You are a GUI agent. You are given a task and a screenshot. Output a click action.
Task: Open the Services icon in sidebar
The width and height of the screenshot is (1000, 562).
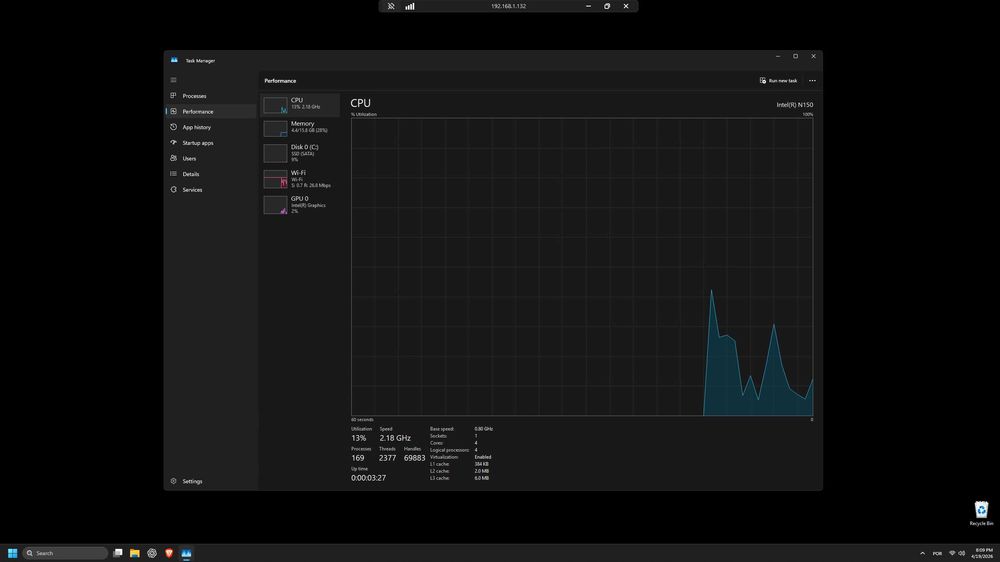coord(173,189)
